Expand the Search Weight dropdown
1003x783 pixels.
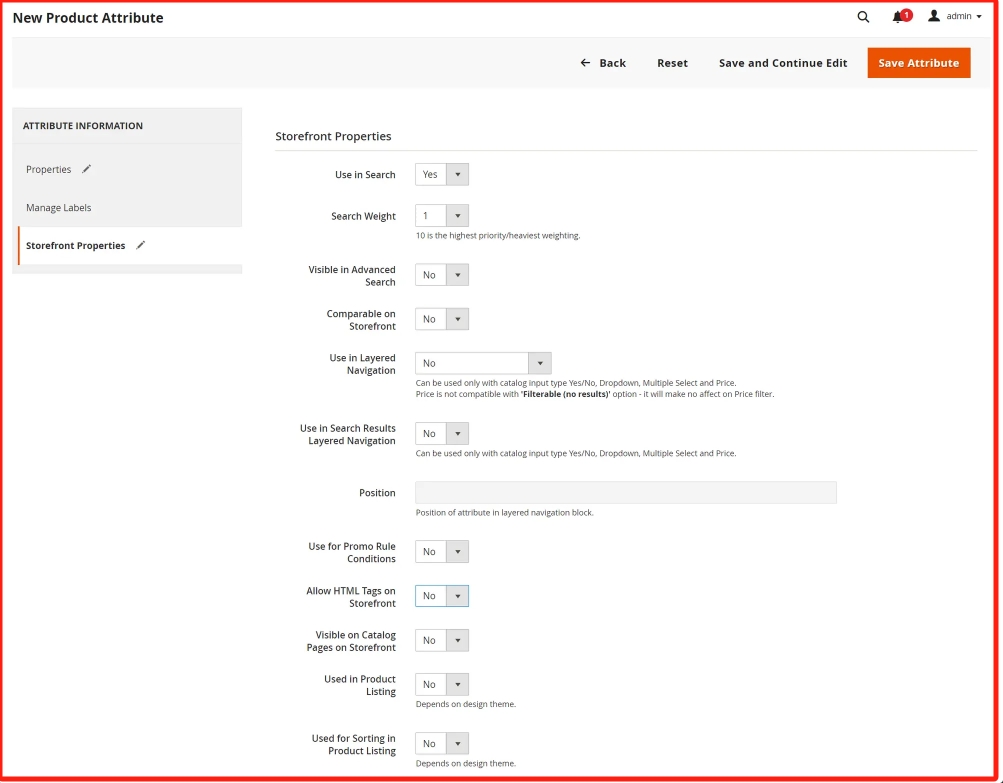(441, 216)
